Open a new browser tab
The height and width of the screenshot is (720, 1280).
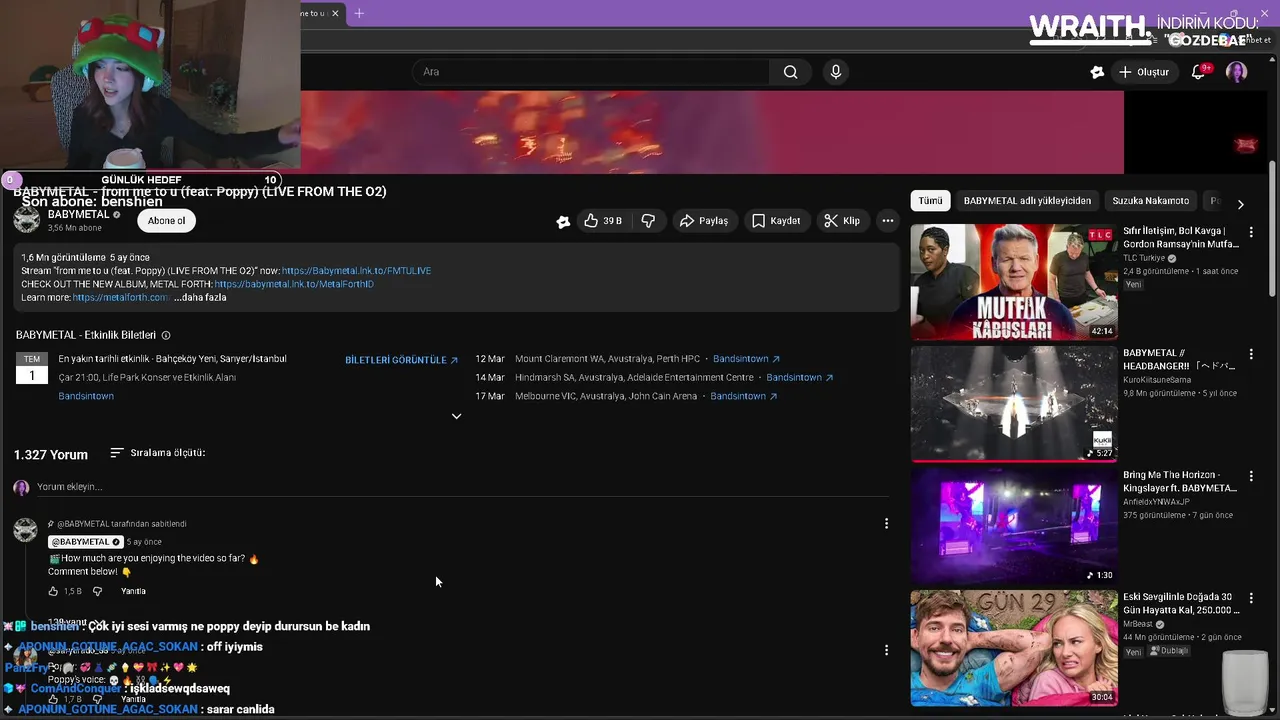(359, 13)
